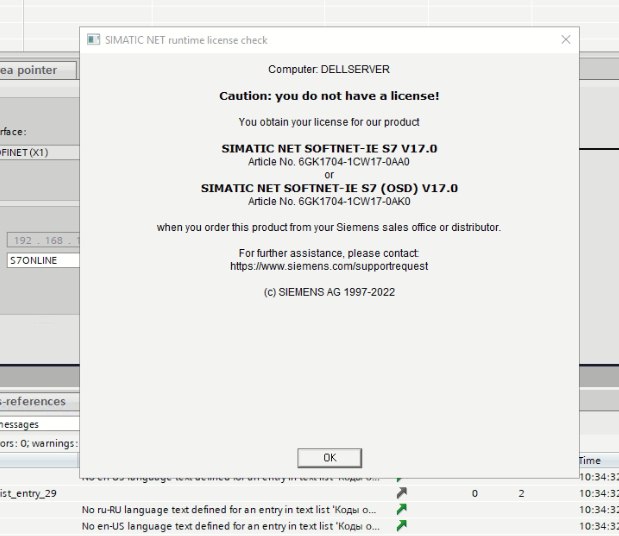Select the bottom 'No en-US language text' message
The height and width of the screenshot is (536, 619).
point(231,526)
